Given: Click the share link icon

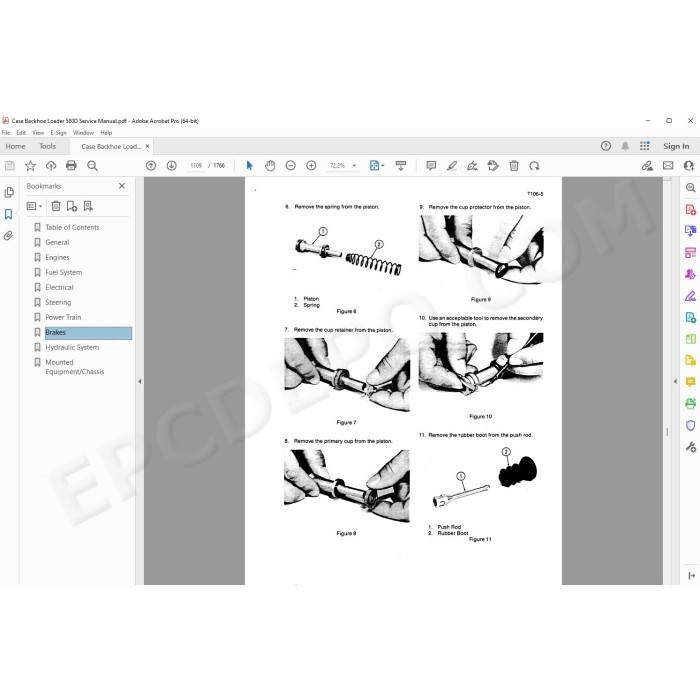Looking at the screenshot, I should click(647, 166).
